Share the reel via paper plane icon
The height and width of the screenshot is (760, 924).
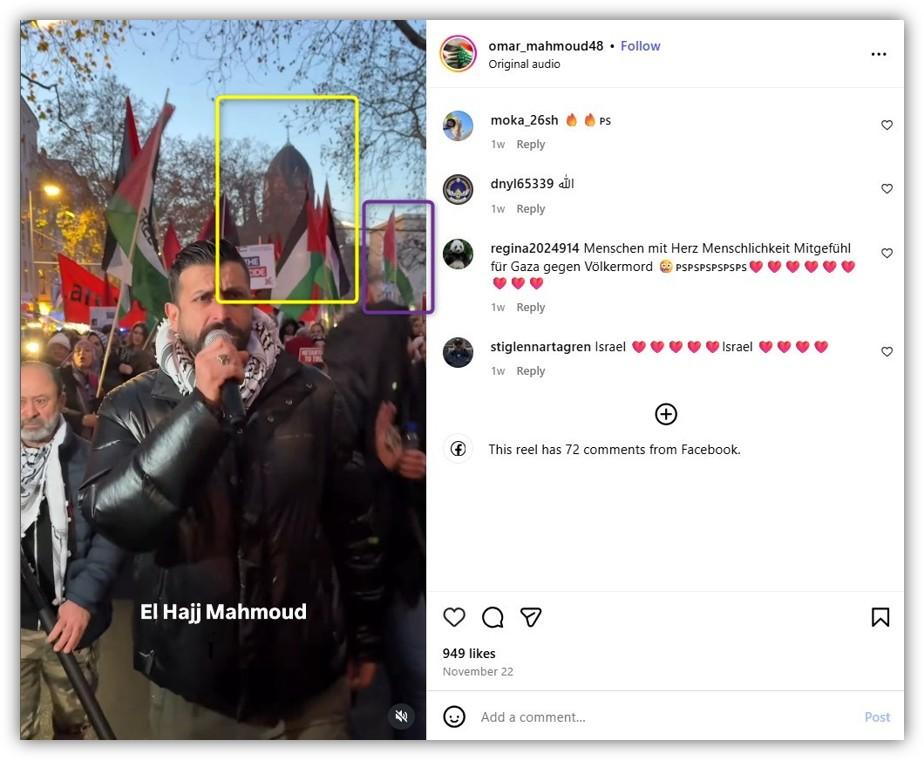click(x=530, y=617)
